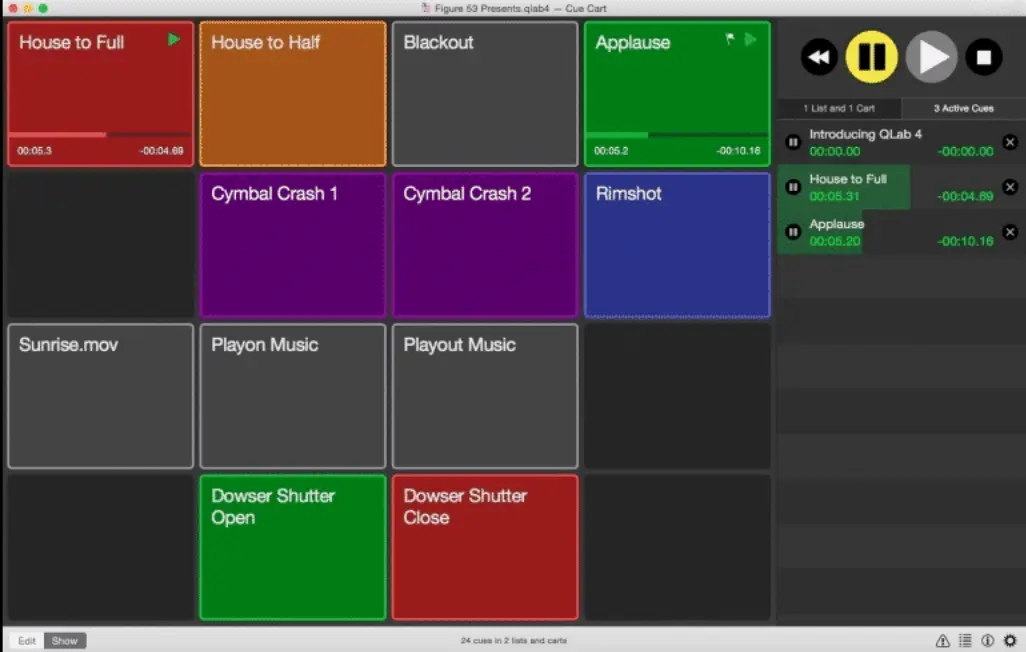
Task: Toggle the lists and carts sidebar icon
Action: click(965, 640)
